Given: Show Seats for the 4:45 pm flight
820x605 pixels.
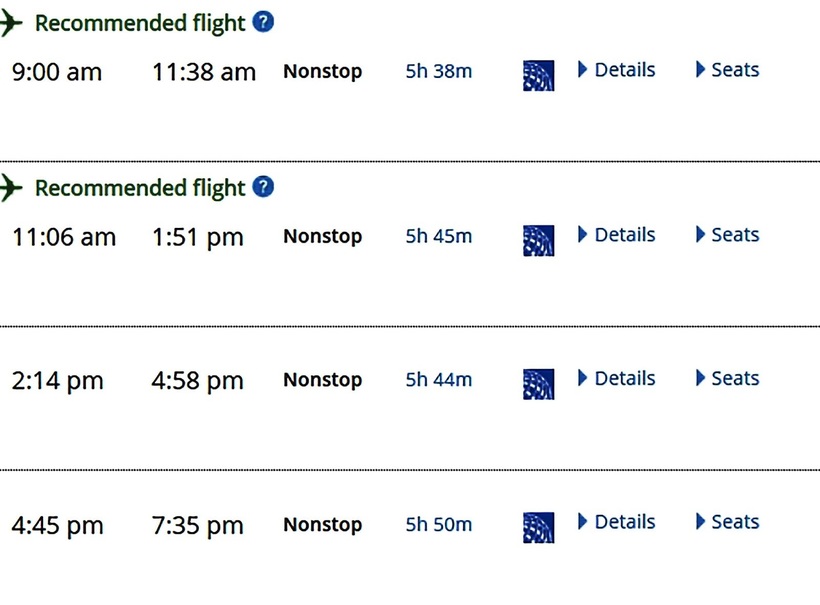Looking at the screenshot, I should click(x=727, y=522).
